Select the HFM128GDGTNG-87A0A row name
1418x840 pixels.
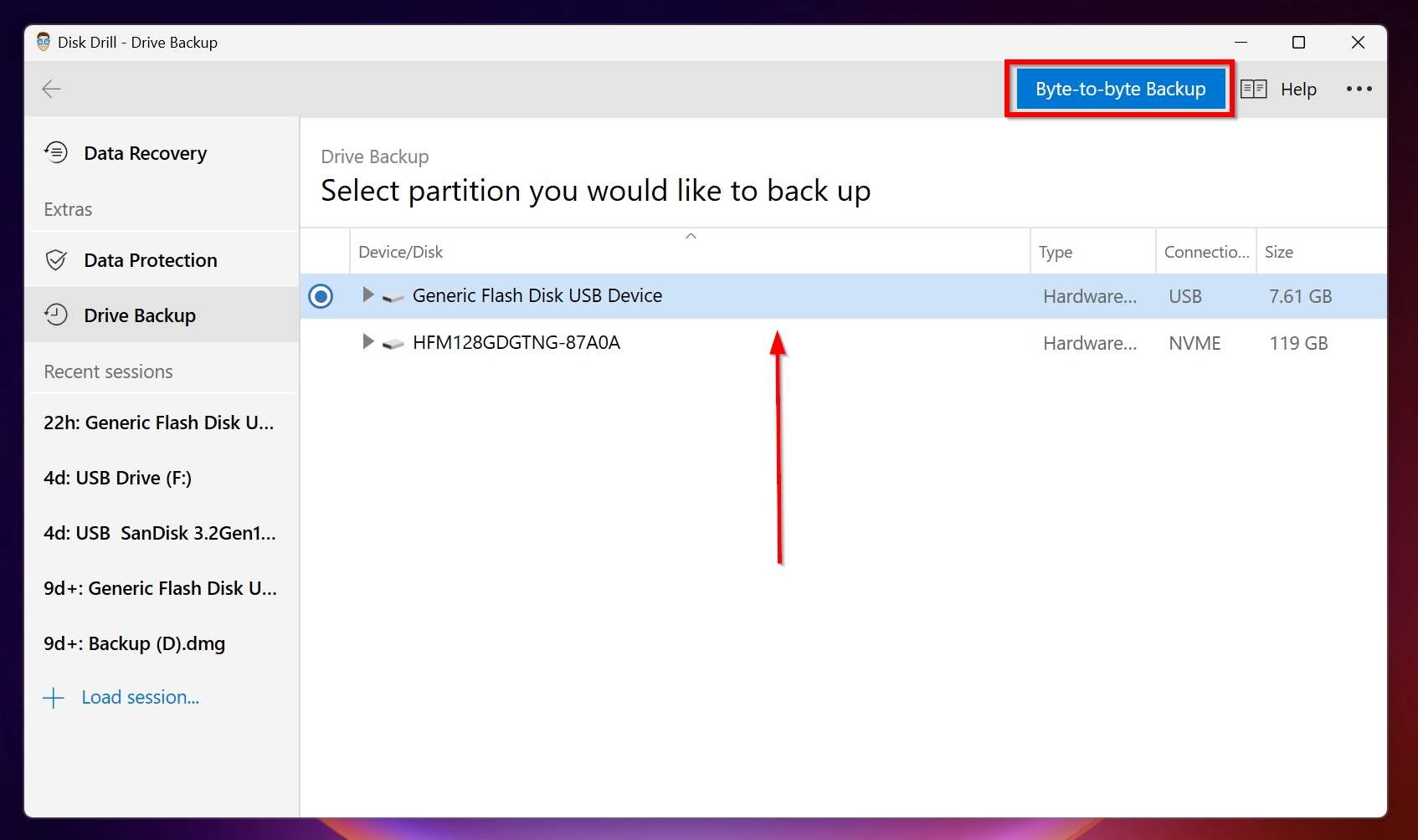click(x=516, y=342)
